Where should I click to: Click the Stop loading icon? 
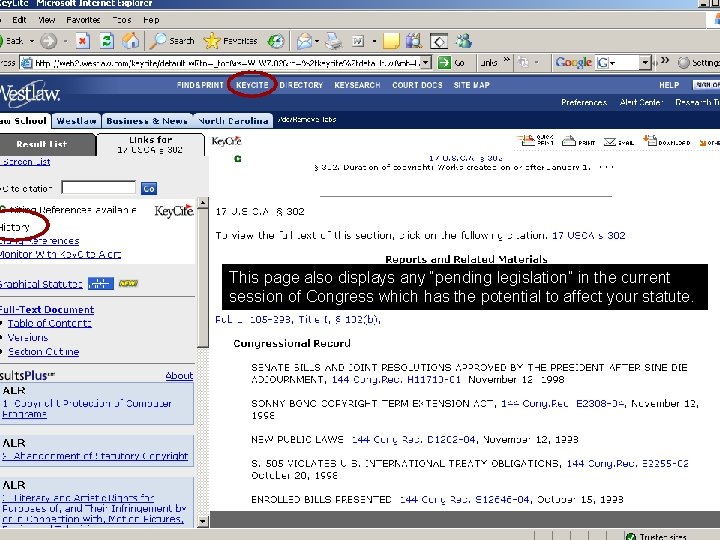pyautogui.click(x=82, y=41)
